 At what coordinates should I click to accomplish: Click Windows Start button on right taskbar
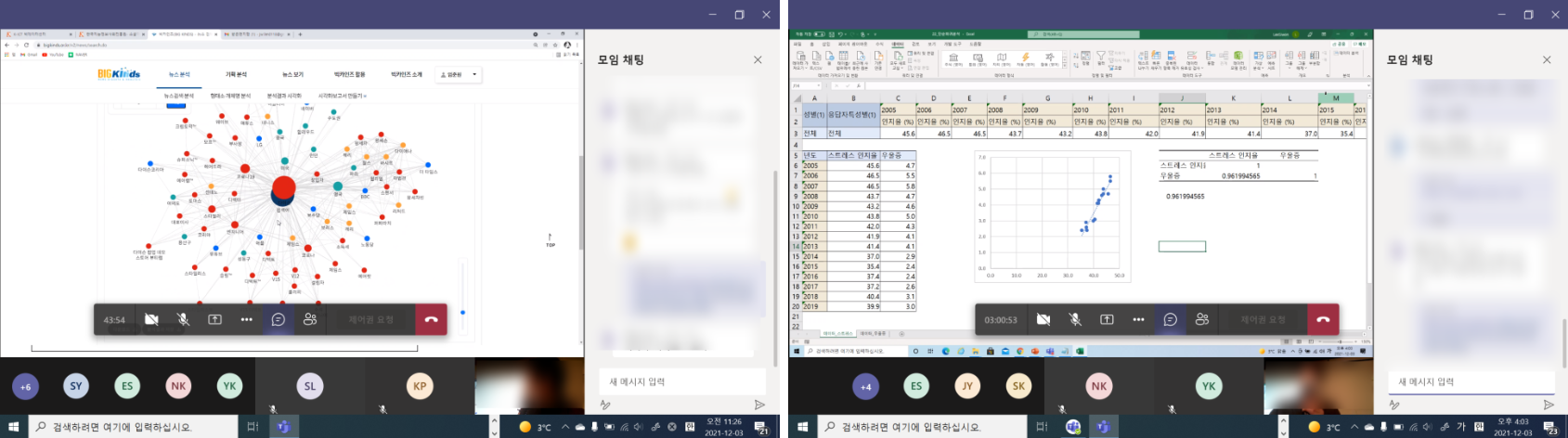coord(802,427)
